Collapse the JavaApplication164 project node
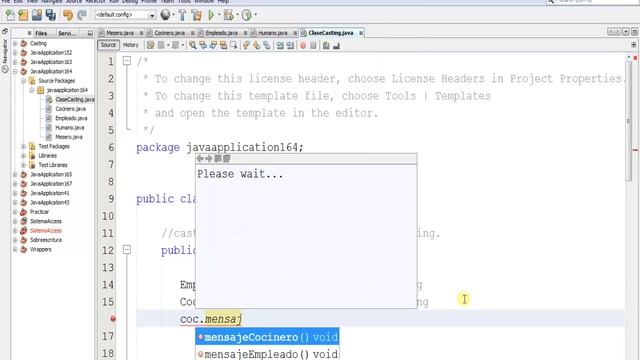This screenshot has width=640, height=360. tap(15, 71)
